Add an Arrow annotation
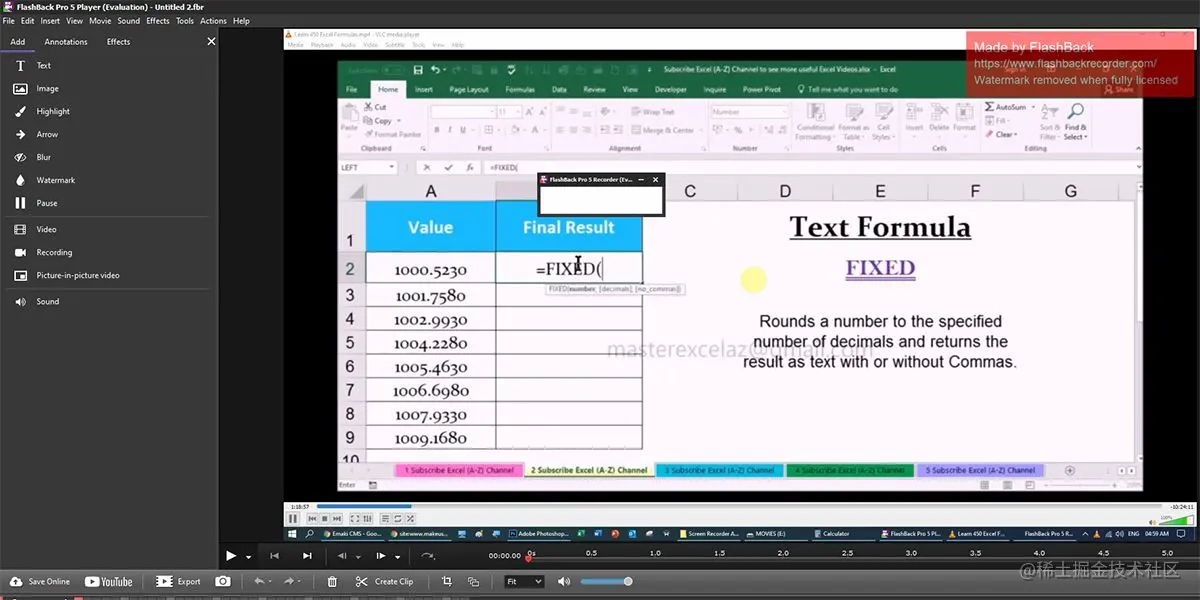The image size is (1200, 600). 36,135
